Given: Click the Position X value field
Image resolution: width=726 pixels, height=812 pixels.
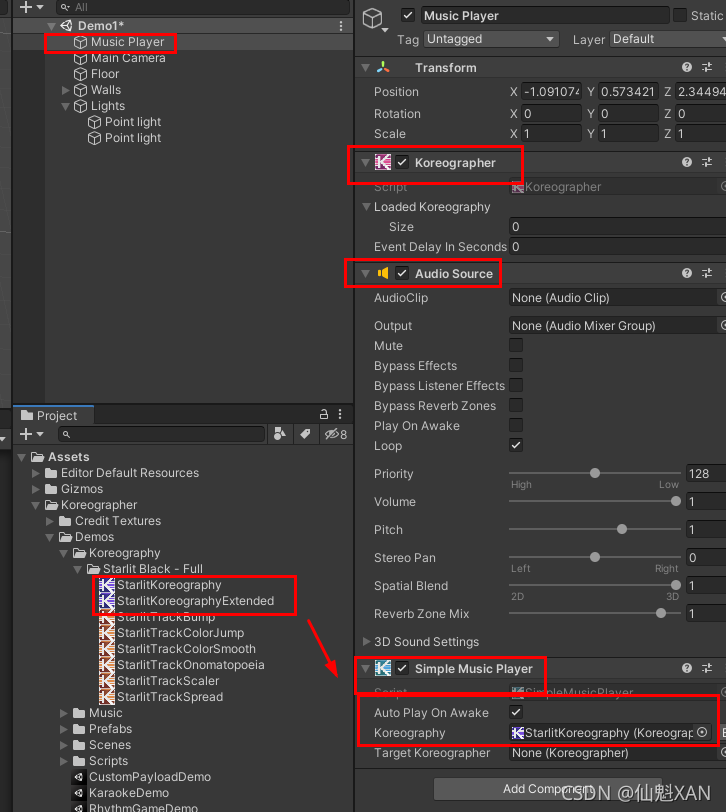Looking at the screenshot, I should [551, 92].
